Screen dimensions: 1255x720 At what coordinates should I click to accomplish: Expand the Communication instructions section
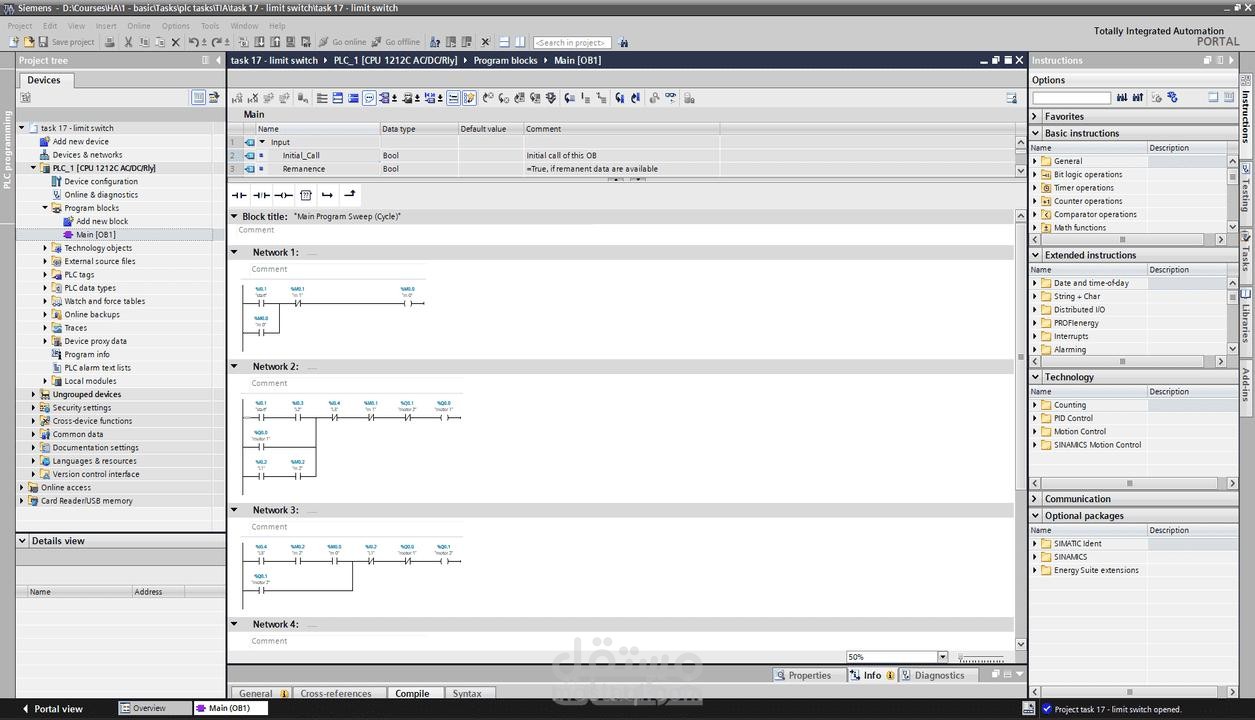click(1035, 499)
